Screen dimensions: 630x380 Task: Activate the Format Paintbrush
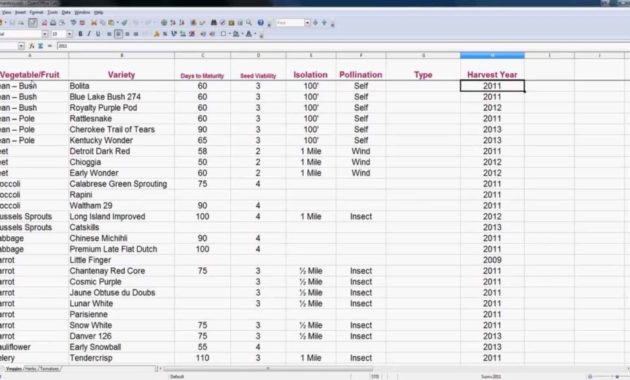click(124, 23)
